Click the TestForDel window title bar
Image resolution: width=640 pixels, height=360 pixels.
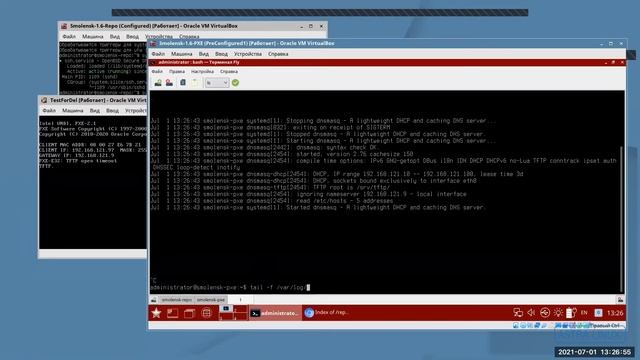pos(93,100)
